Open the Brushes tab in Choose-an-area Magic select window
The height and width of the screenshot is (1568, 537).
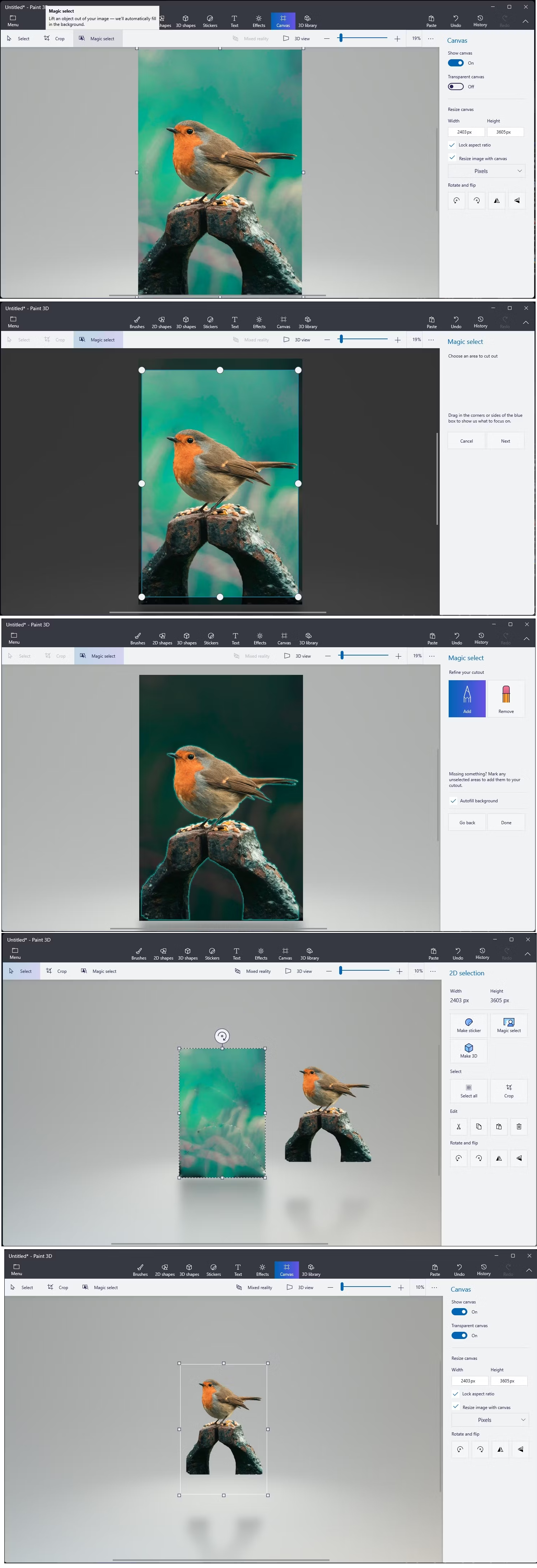point(137,322)
